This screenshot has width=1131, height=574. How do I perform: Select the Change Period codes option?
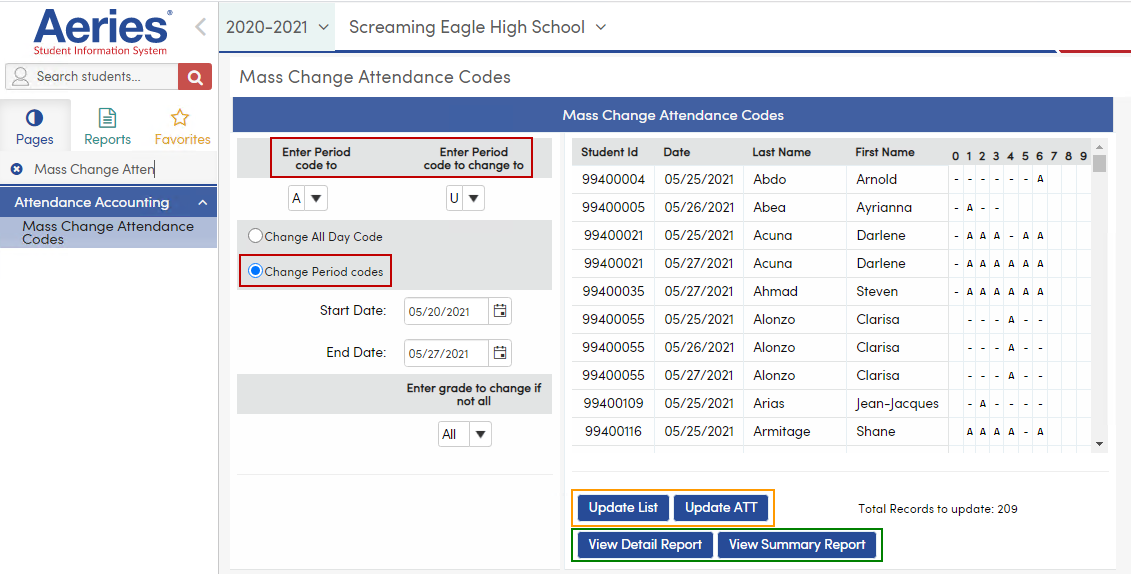pos(255,271)
